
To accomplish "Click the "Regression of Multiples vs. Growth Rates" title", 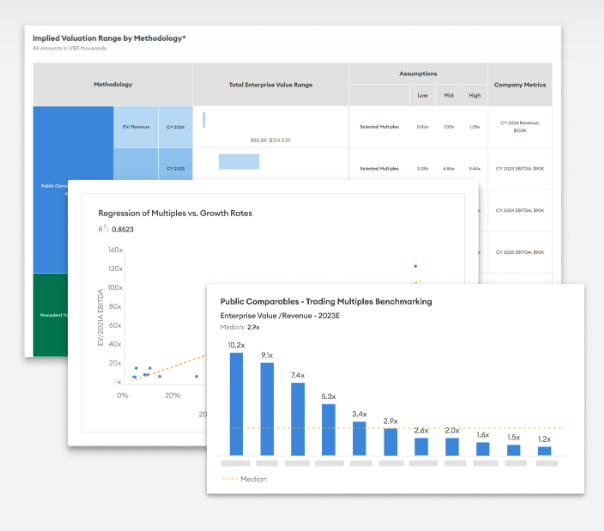I will [175, 213].
